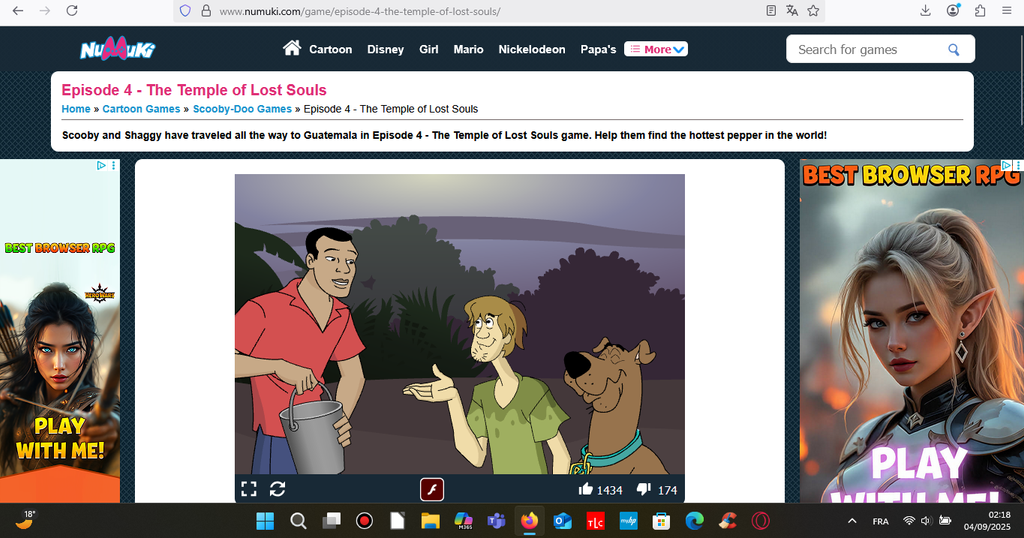Open Windows Start menu
The image size is (1024, 538).
click(265, 521)
